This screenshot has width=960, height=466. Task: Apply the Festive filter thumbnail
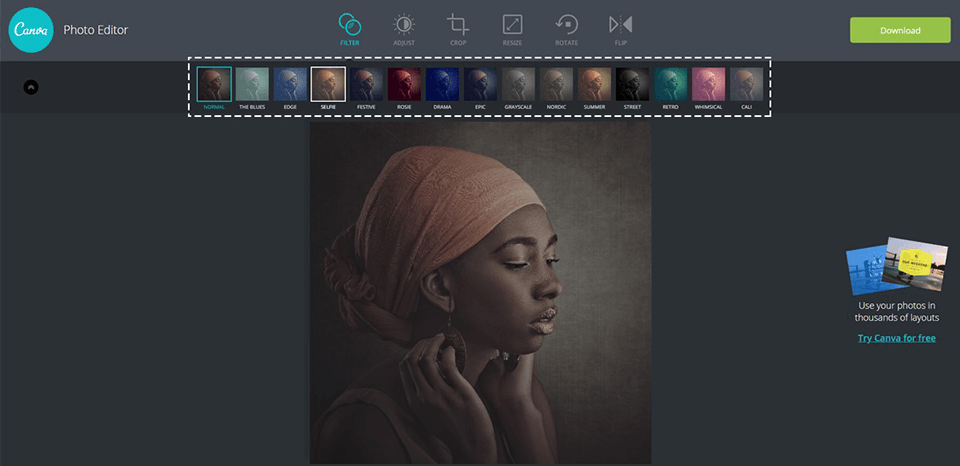point(366,84)
